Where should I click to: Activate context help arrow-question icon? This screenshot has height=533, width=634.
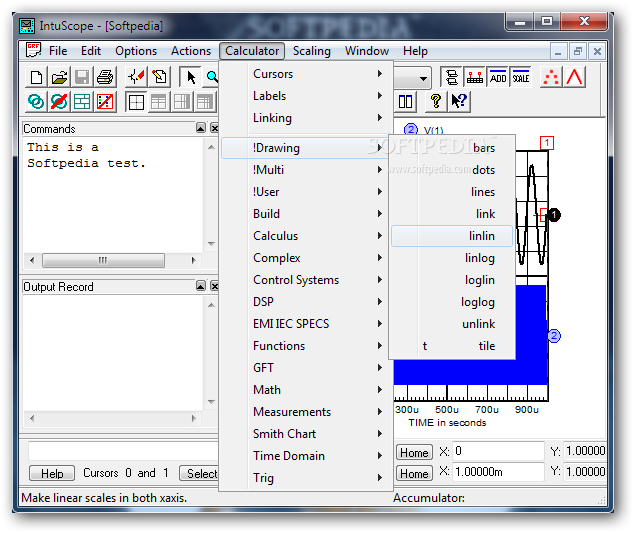pyautogui.click(x=459, y=102)
